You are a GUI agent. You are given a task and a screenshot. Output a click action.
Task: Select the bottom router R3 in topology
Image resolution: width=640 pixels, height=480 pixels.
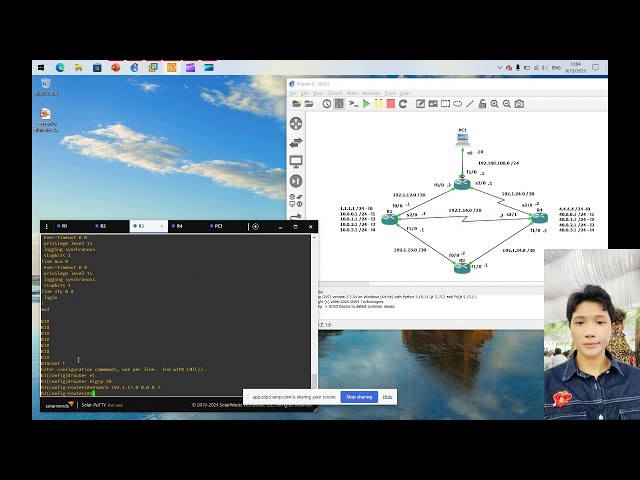(462, 268)
